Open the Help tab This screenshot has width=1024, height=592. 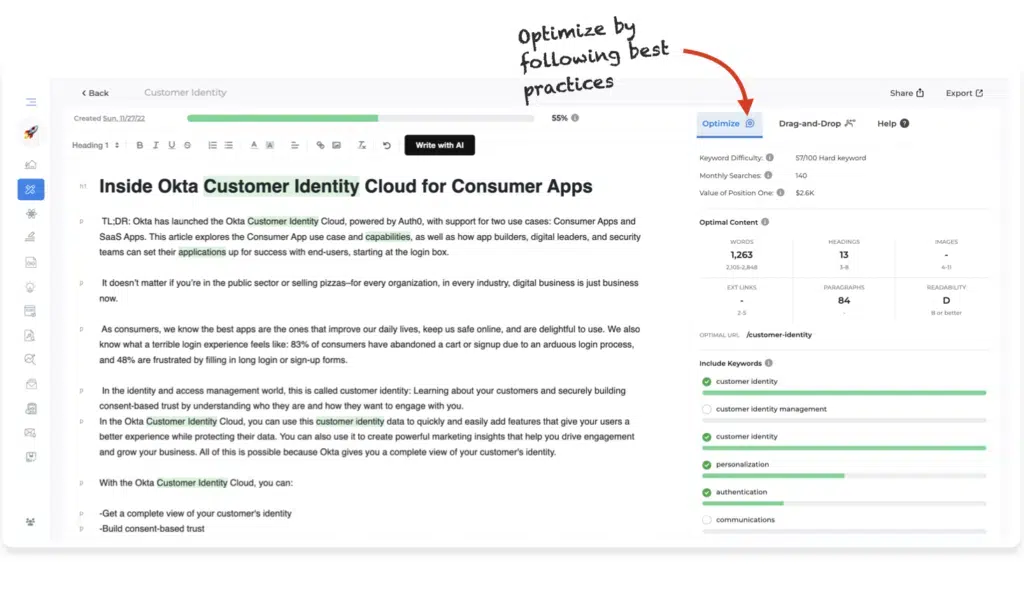pyautogui.click(x=892, y=123)
